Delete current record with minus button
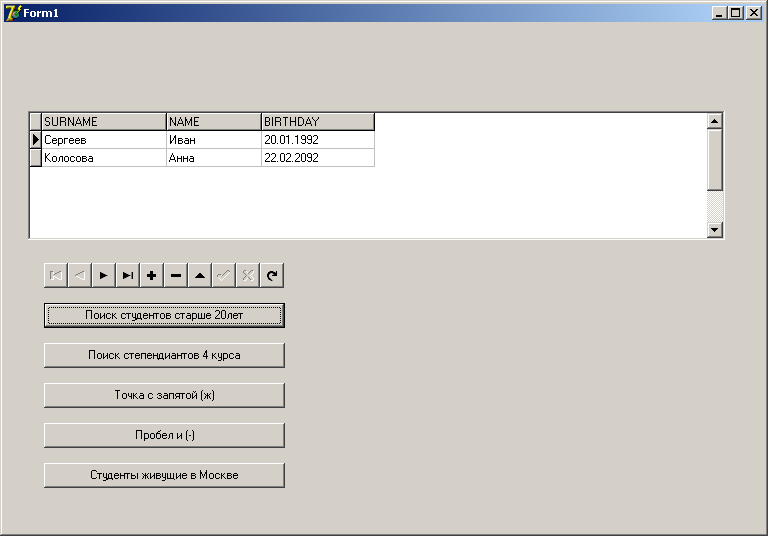The height and width of the screenshot is (536, 768). pyautogui.click(x=176, y=275)
